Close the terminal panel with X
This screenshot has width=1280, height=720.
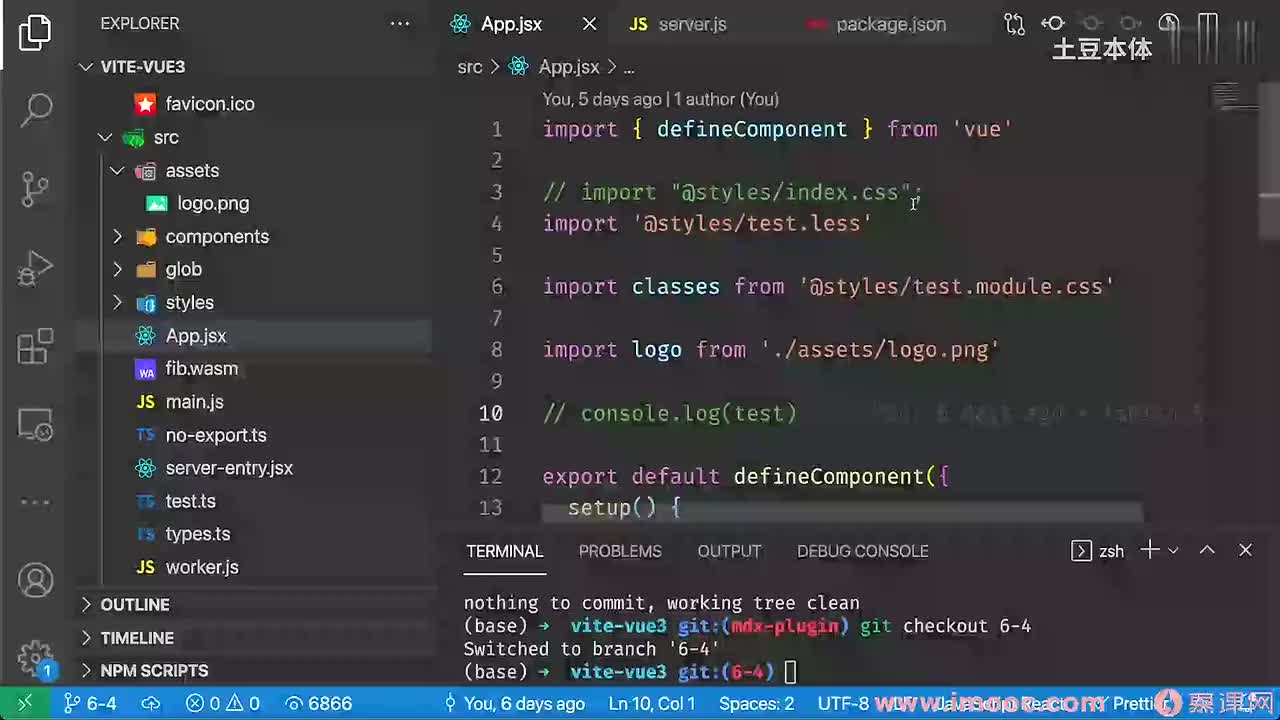coord(1245,550)
